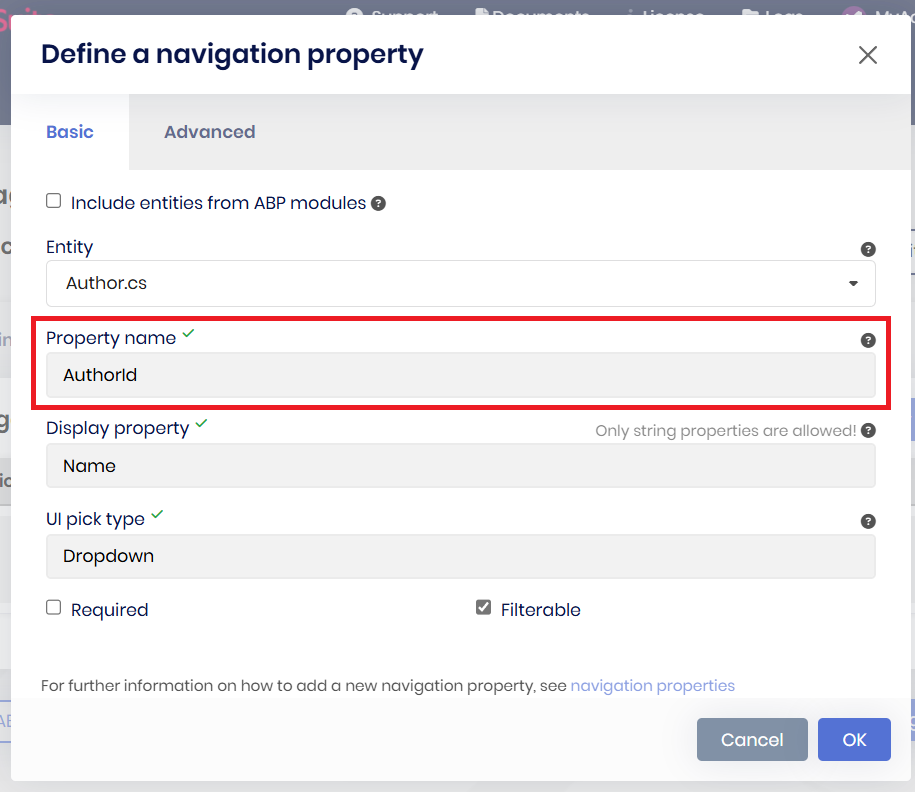
Task: Uncheck the Filterable checkbox
Action: (484, 608)
